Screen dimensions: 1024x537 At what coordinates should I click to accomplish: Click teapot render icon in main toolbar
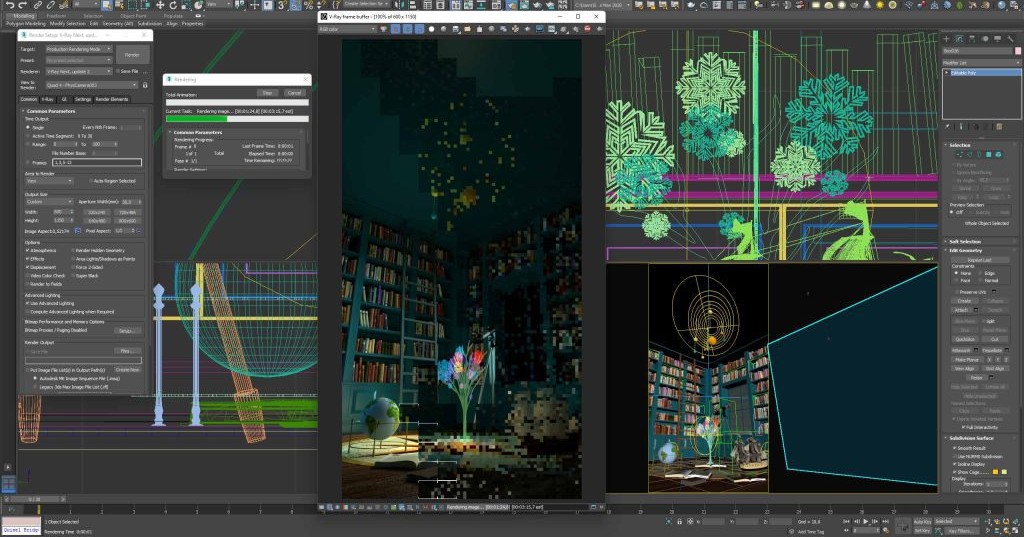691,5
